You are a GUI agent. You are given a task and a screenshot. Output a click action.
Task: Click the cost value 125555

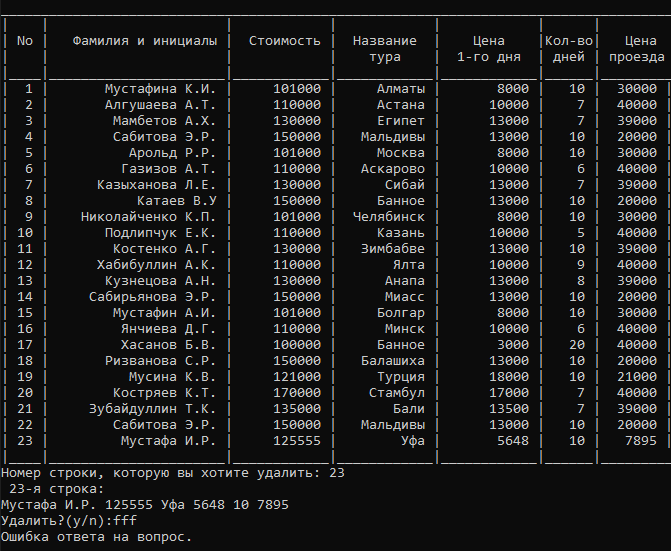pyautogui.click(x=297, y=441)
